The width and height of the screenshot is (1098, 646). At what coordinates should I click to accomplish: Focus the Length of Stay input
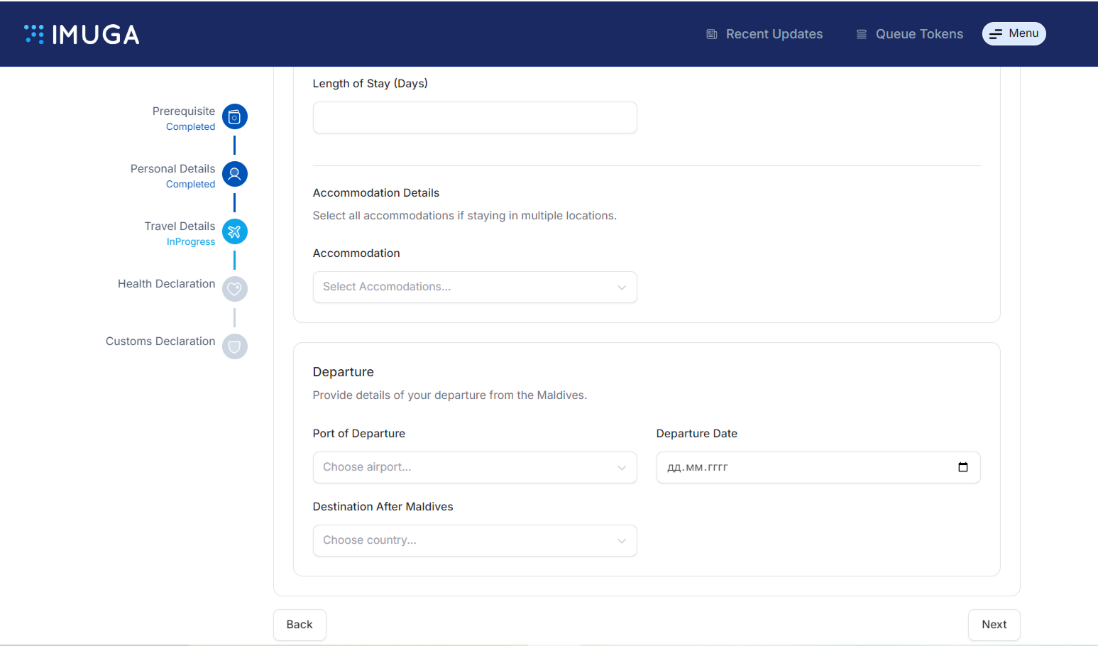click(474, 117)
